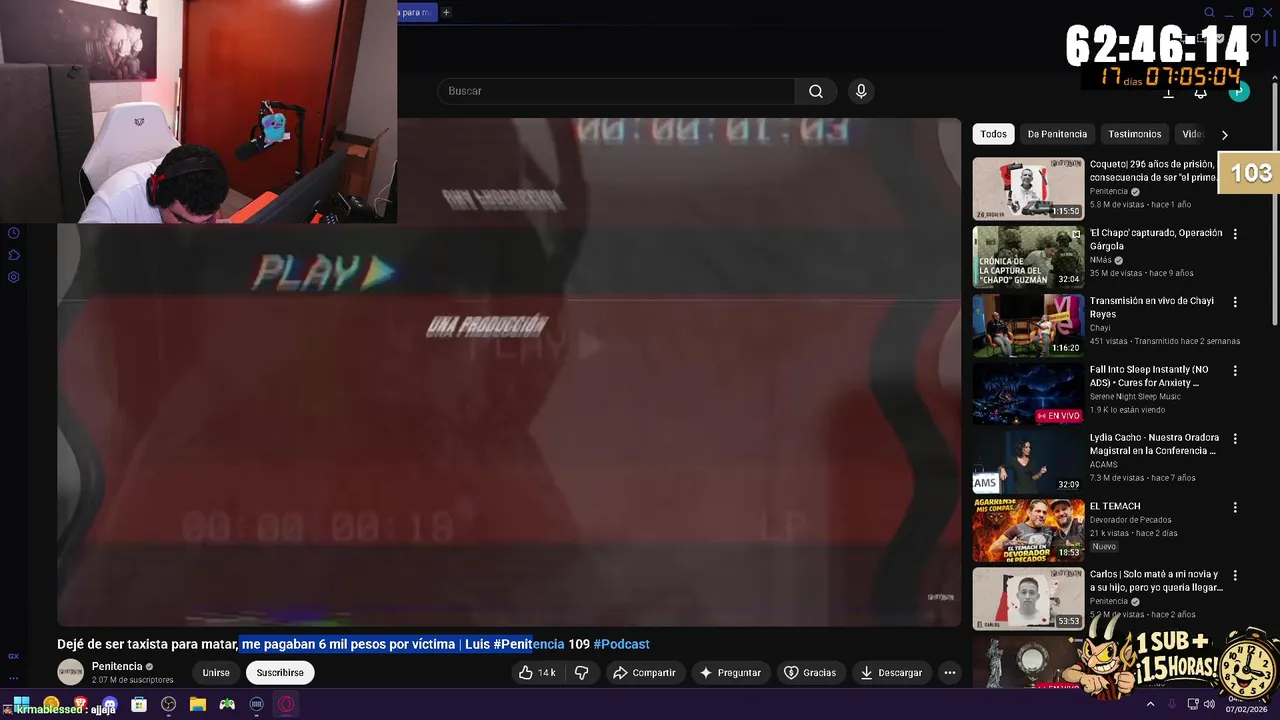
Task: Open File Explorer from taskbar
Action: pyautogui.click(x=198, y=704)
